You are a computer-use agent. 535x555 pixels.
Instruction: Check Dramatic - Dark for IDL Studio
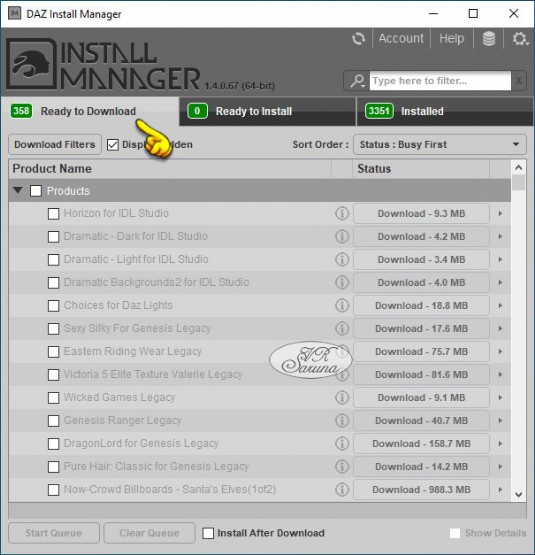pos(53,237)
